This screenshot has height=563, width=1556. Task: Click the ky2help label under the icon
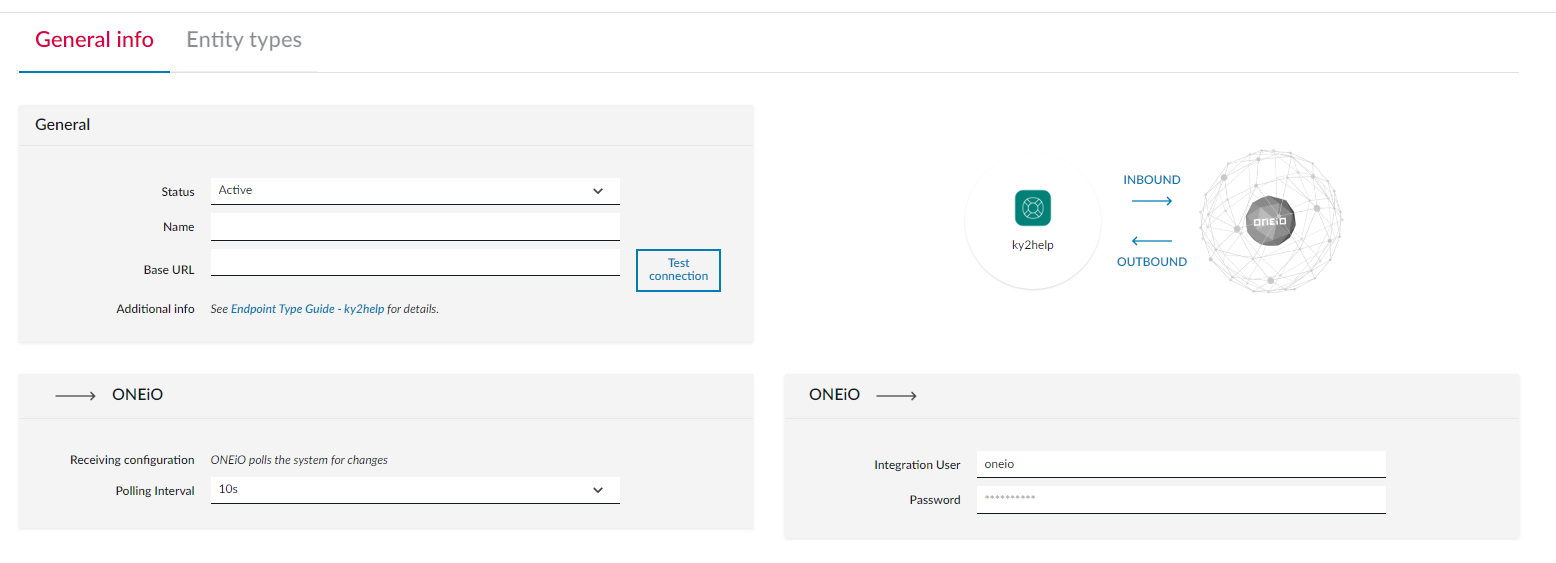coord(1032,245)
